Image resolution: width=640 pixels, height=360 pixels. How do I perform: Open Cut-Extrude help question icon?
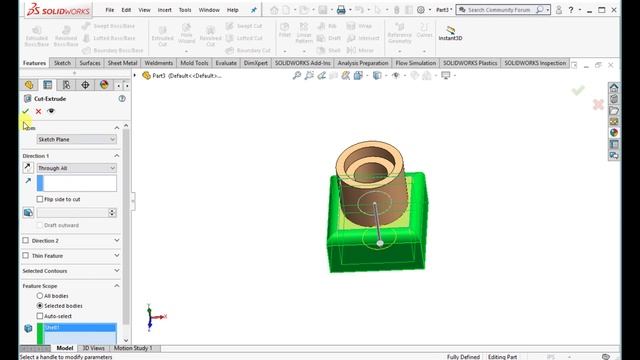pos(122,98)
